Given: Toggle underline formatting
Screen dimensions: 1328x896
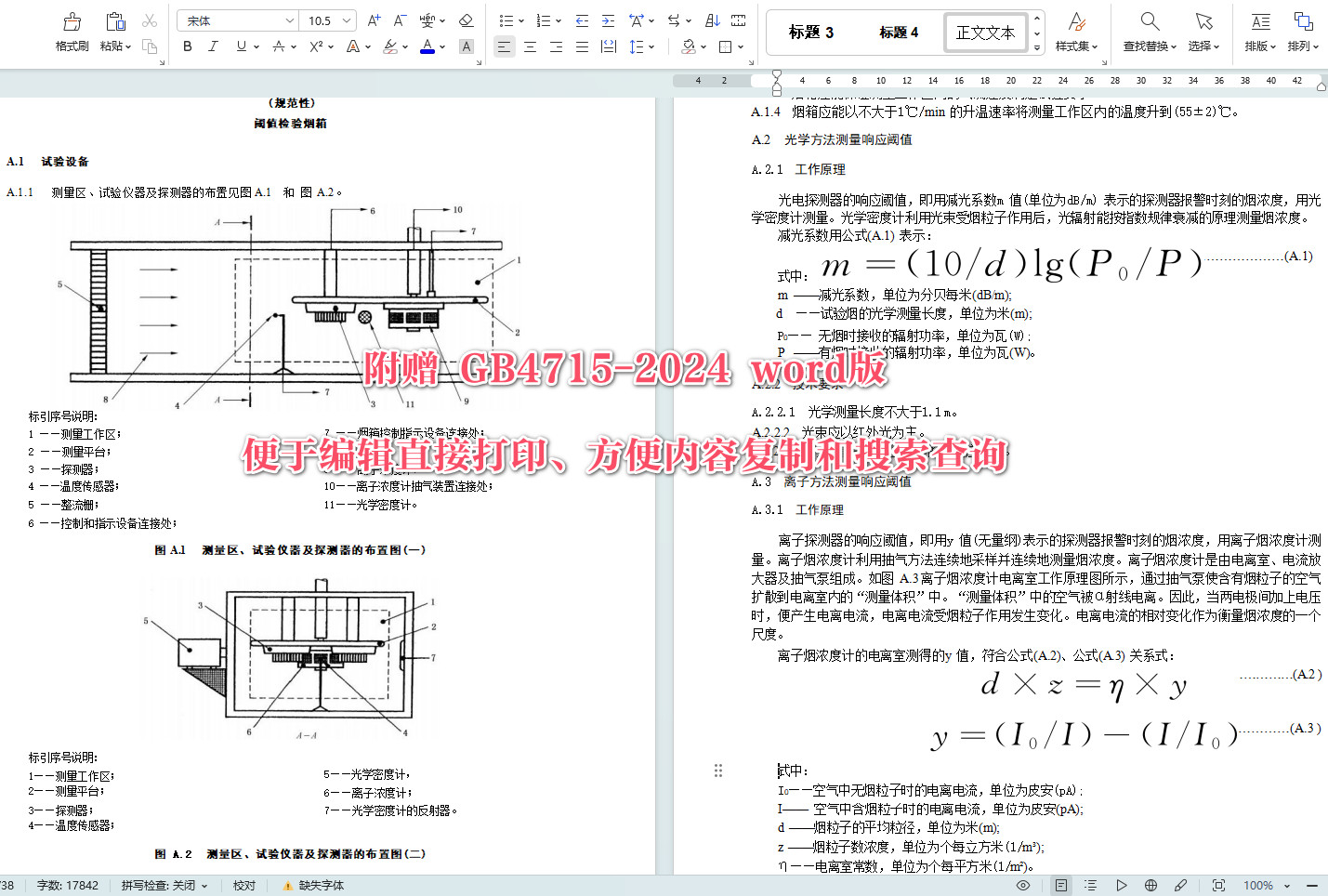Looking at the screenshot, I should pyautogui.click(x=239, y=46).
